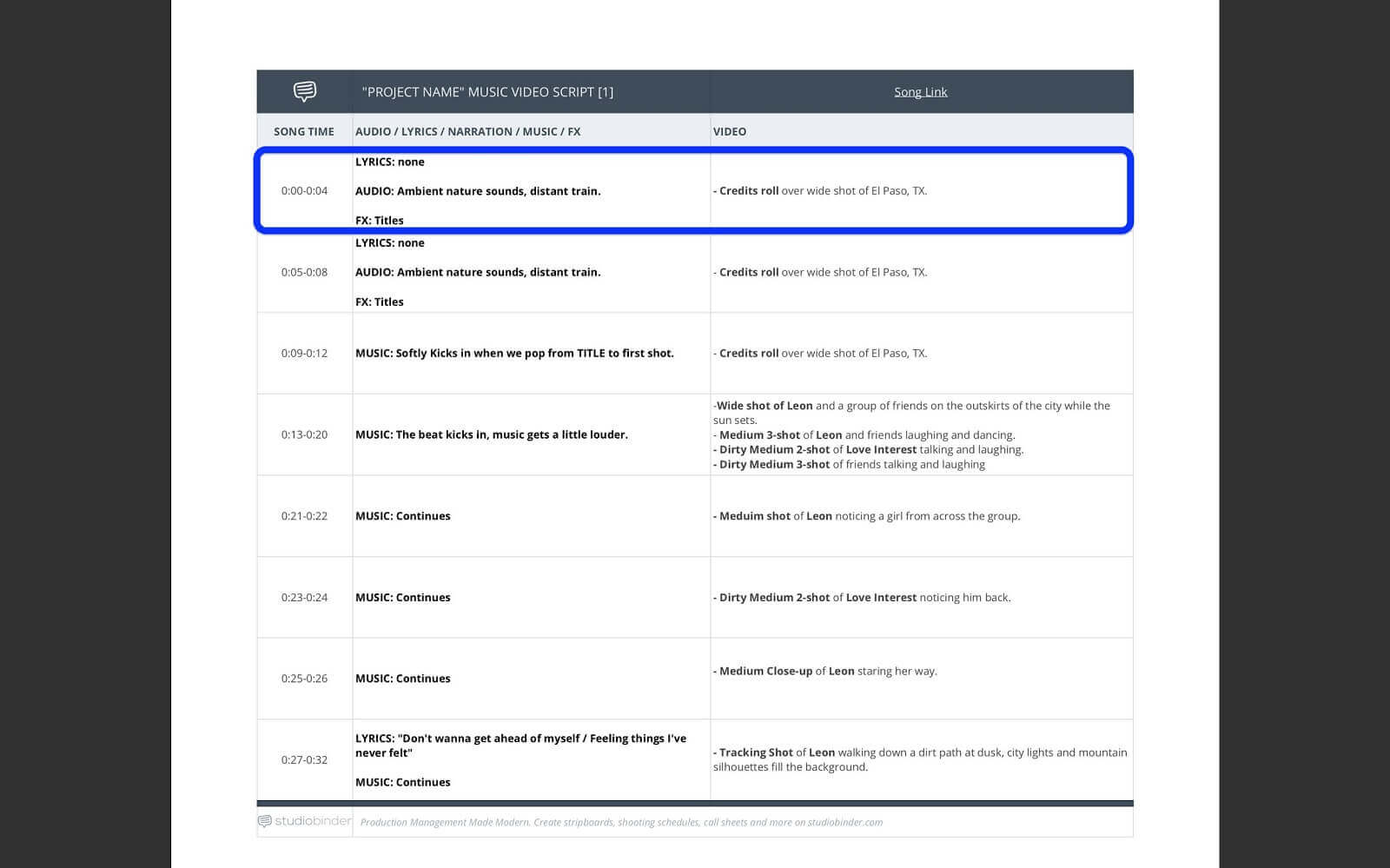Image resolution: width=1390 pixels, height=868 pixels.
Task: Open the Song Link hyperlink
Action: pos(920,92)
